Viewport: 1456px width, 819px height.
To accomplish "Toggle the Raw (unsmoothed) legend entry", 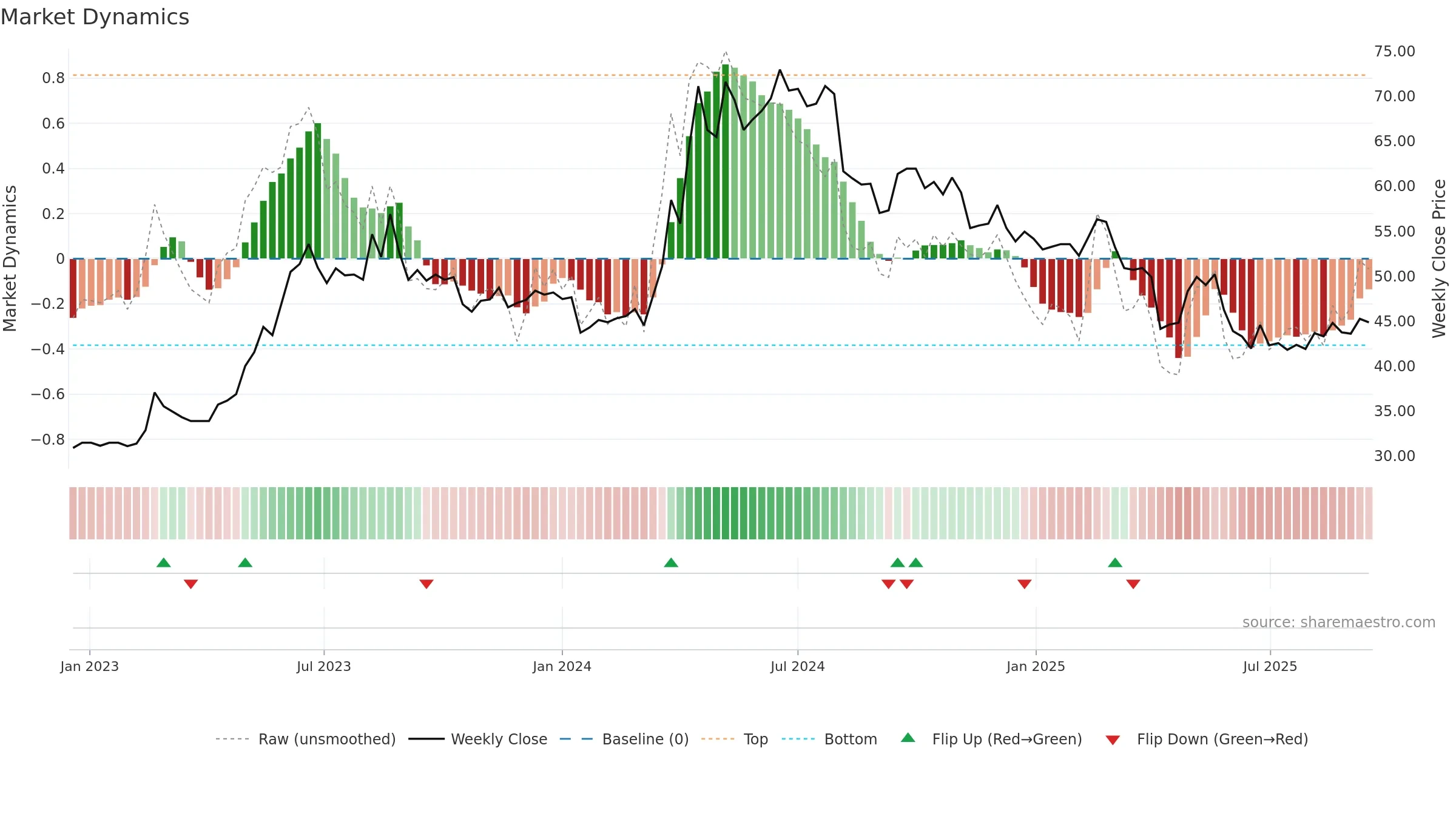I will (327, 739).
